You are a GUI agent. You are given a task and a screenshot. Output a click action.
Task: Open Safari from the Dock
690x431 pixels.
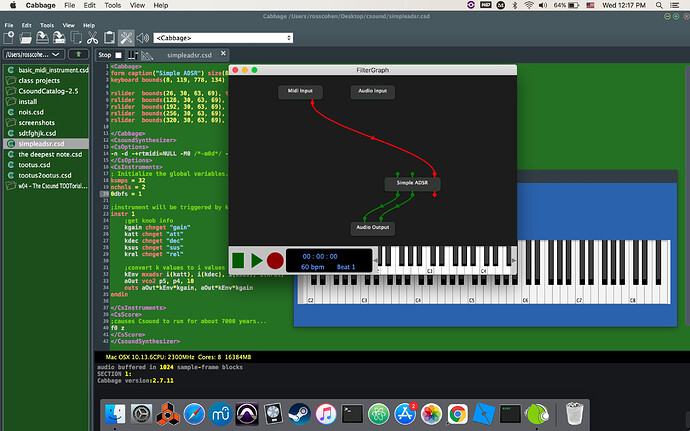click(194, 414)
